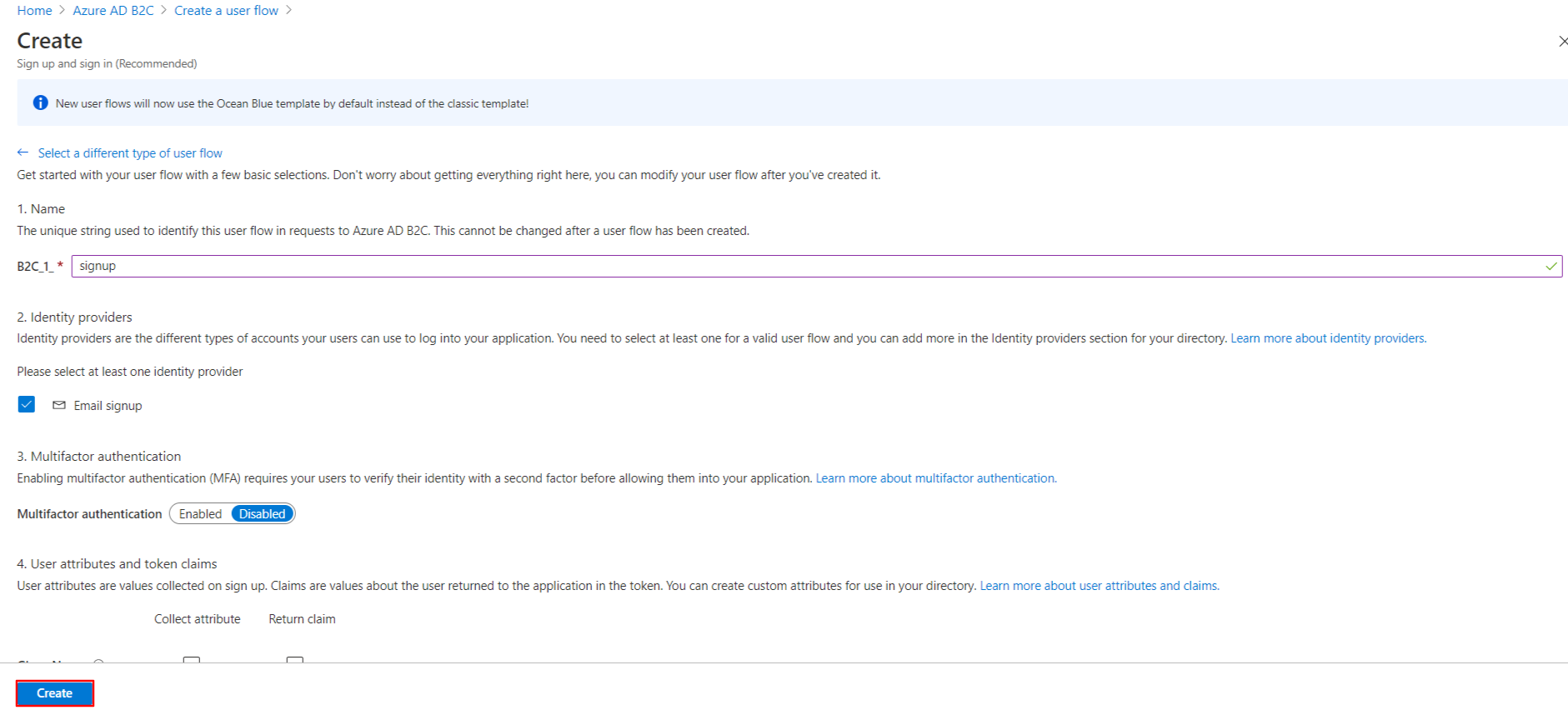
Task: Click the Return claim column header
Action: [302, 619]
